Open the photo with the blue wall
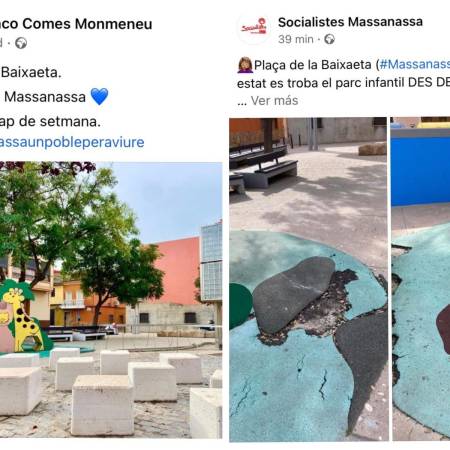The image size is (450, 450). pos(421,279)
